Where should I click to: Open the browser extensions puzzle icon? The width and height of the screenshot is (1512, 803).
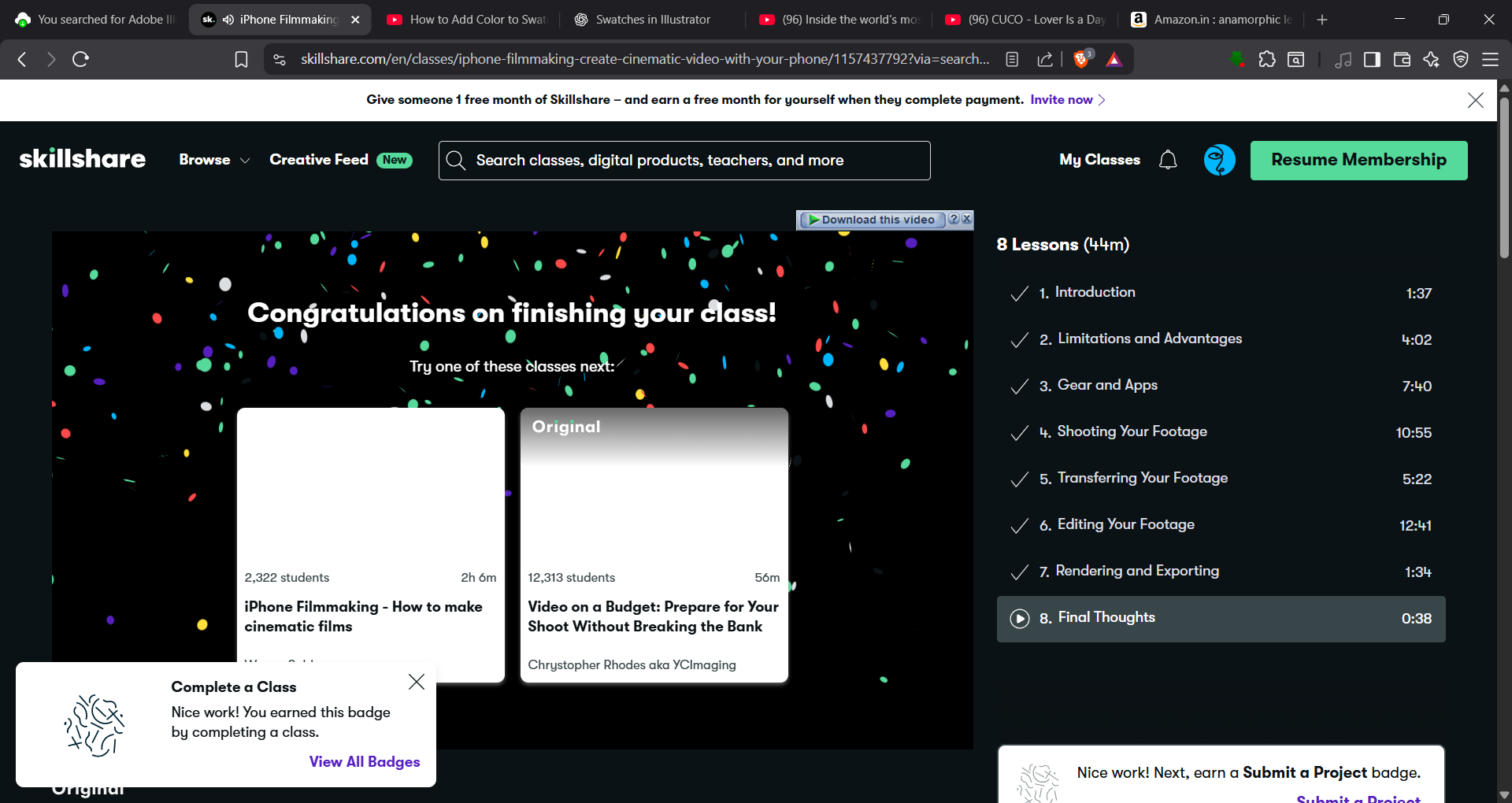point(1267,59)
